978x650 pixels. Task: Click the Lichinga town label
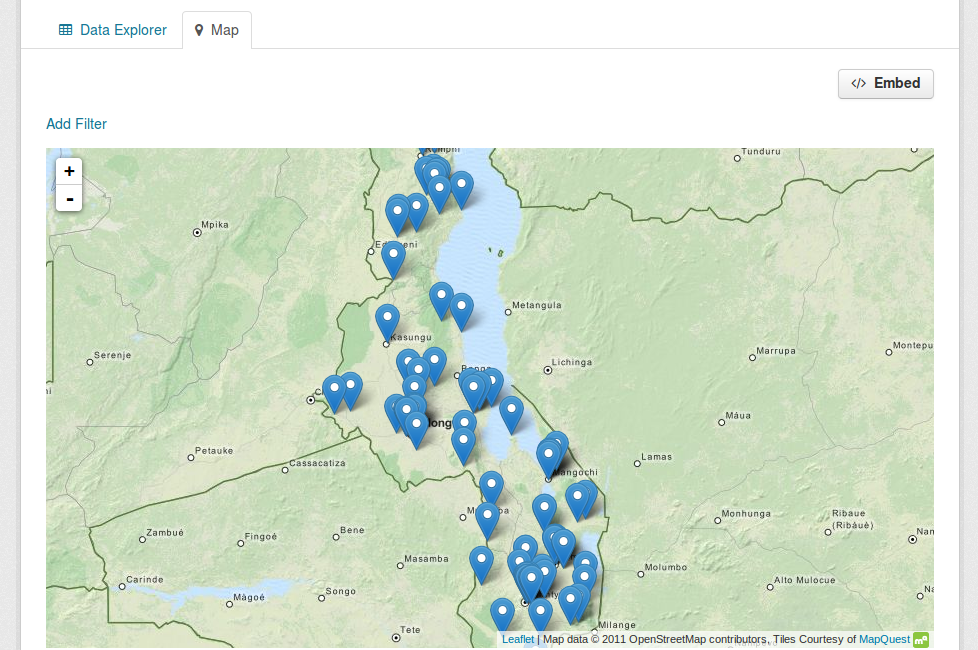571,362
